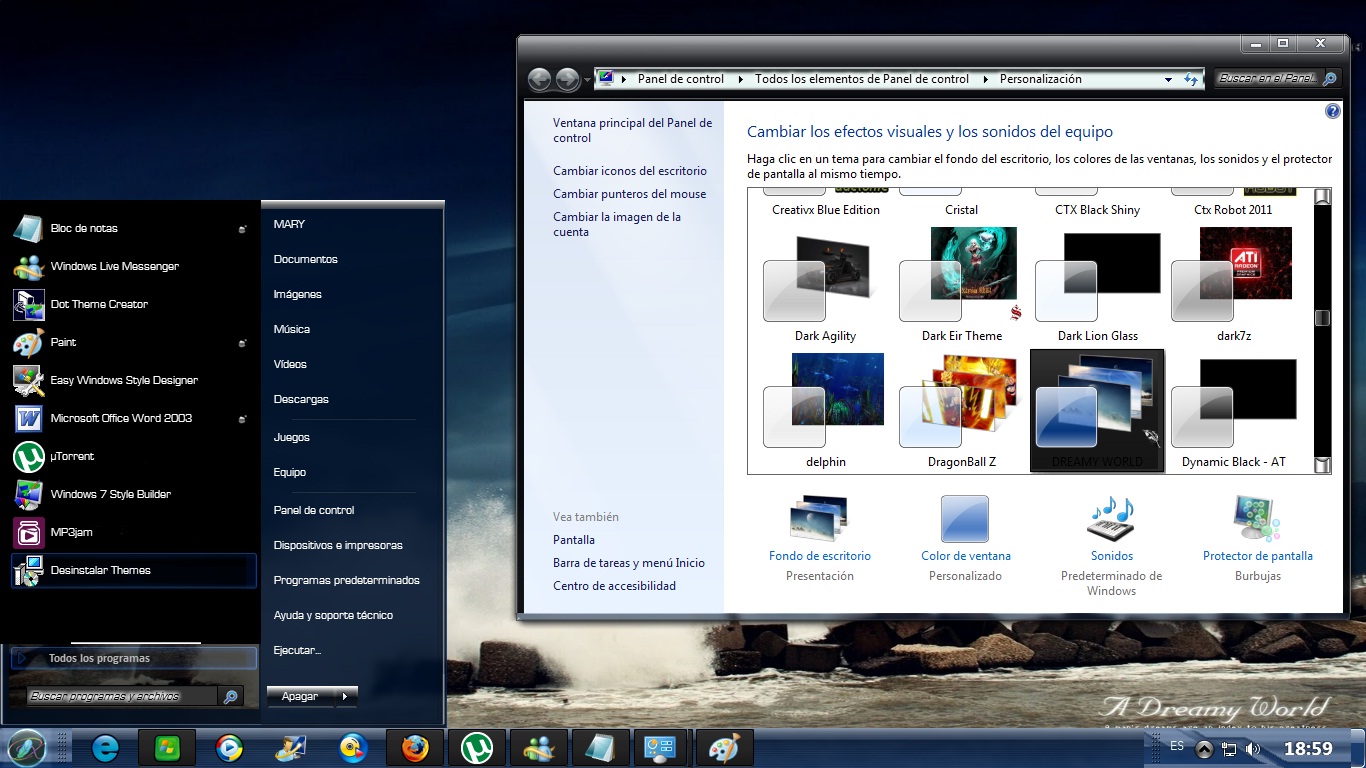
Task: Click the Firefox taskbar icon
Action: 415,748
